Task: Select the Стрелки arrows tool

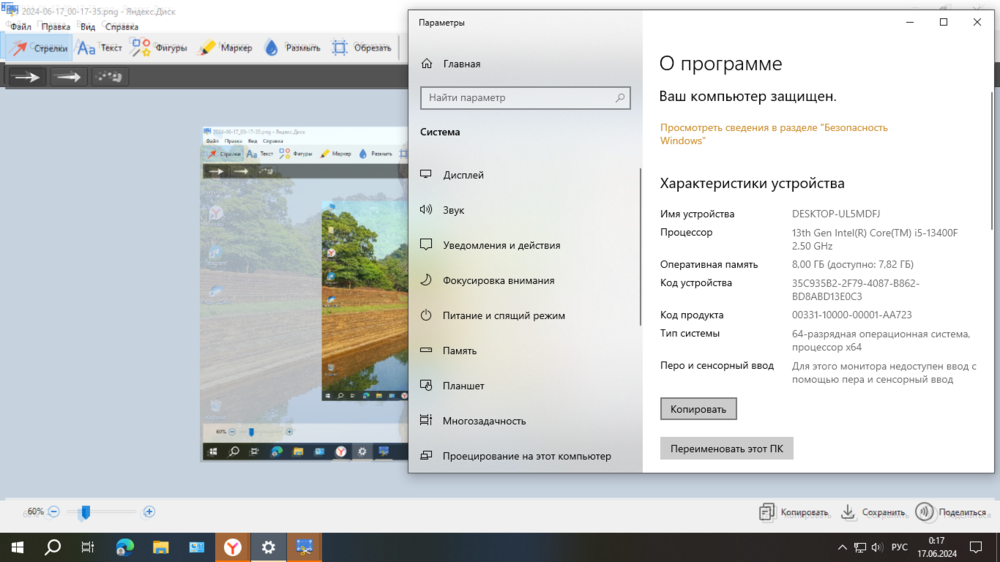Action: tap(38, 48)
